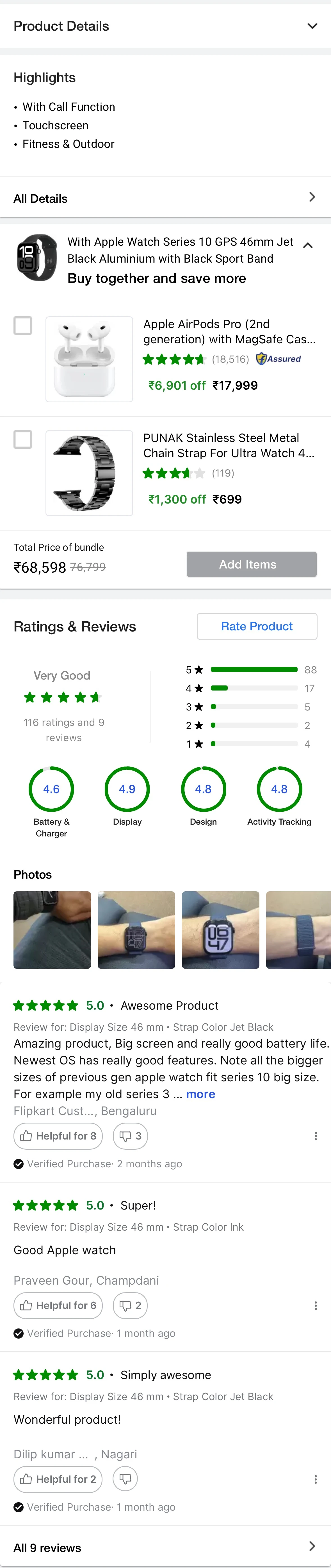The height and width of the screenshot is (1568, 331).
Task: Collapse the Buy together bundle section
Action: (x=308, y=245)
